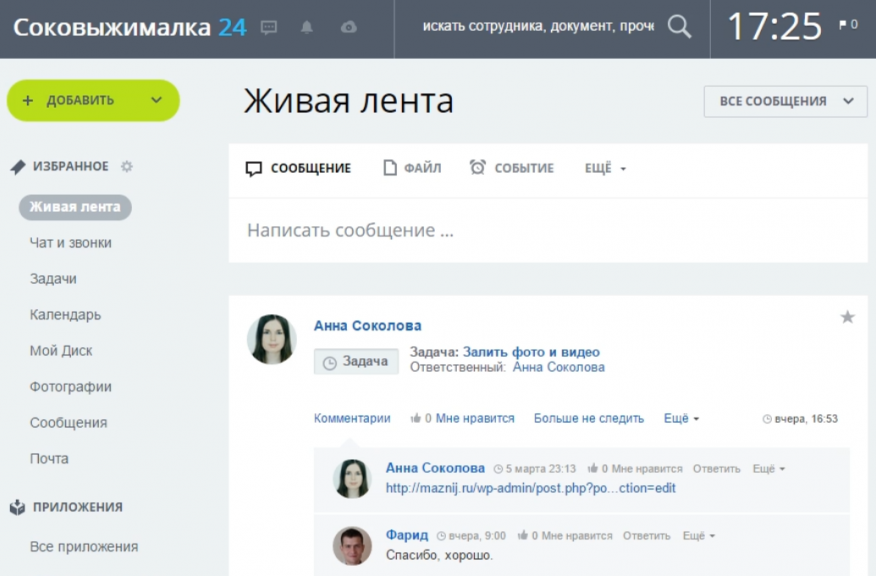Click the Приложения cube icon in sidebar
This screenshot has height=576, width=876.
[17, 507]
